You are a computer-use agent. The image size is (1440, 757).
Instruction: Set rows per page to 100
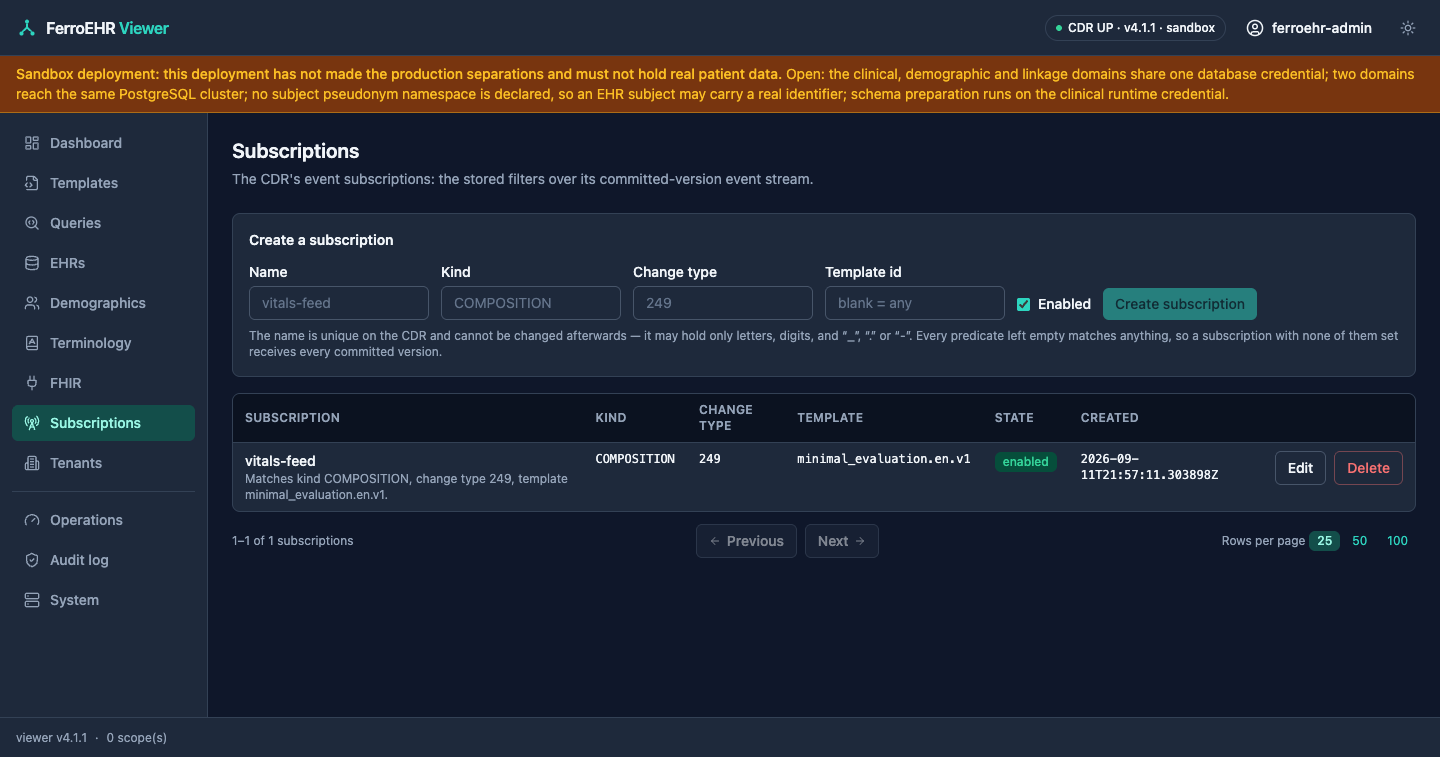1397,541
